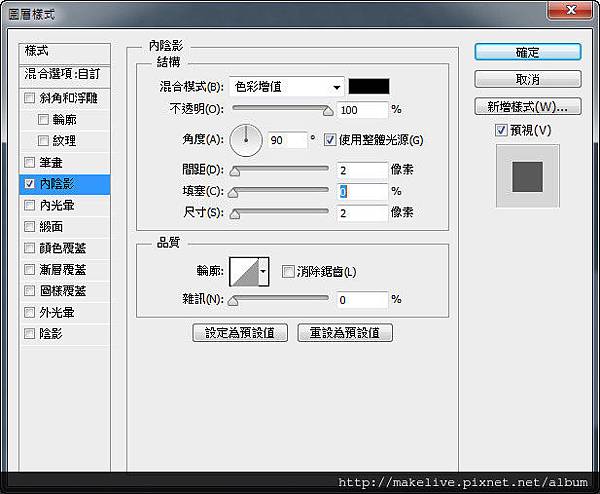Click the 雜訊 noise value field
The image size is (600, 494).
click(x=362, y=300)
